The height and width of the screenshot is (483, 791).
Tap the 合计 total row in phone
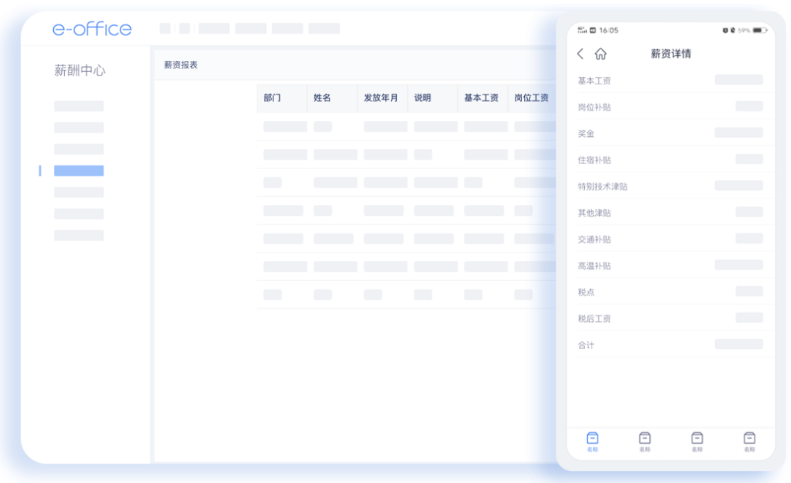[x=670, y=345]
